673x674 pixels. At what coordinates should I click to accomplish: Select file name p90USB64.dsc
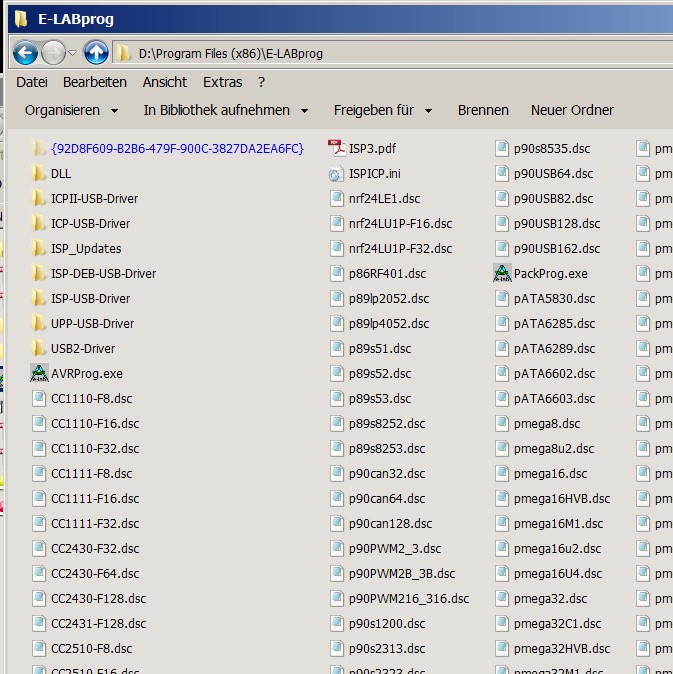pos(553,174)
